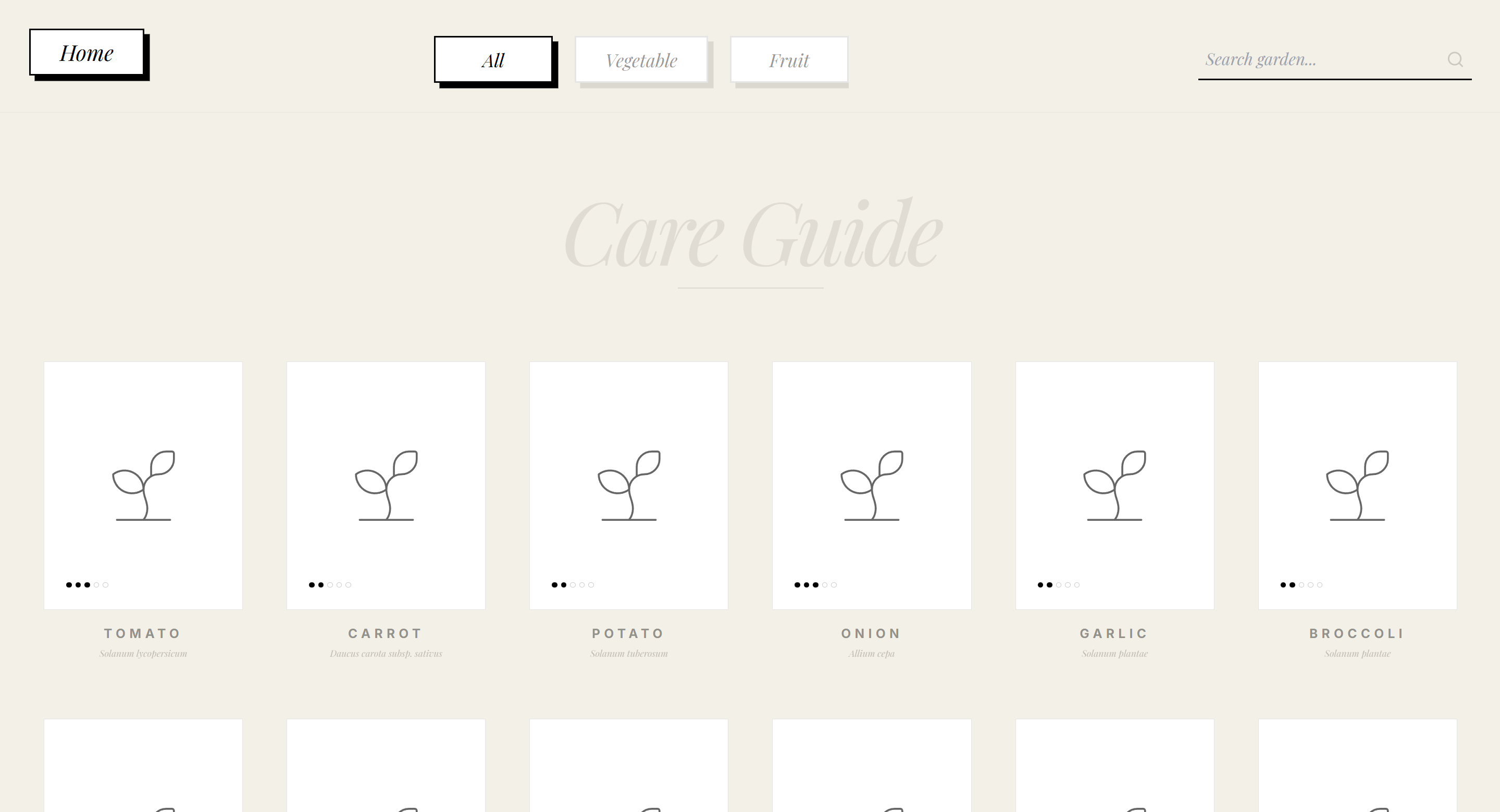Screen dimensions: 1500x812
Task: Click the Potato seedling icon
Action: pyautogui.click(x=629, y=485)
